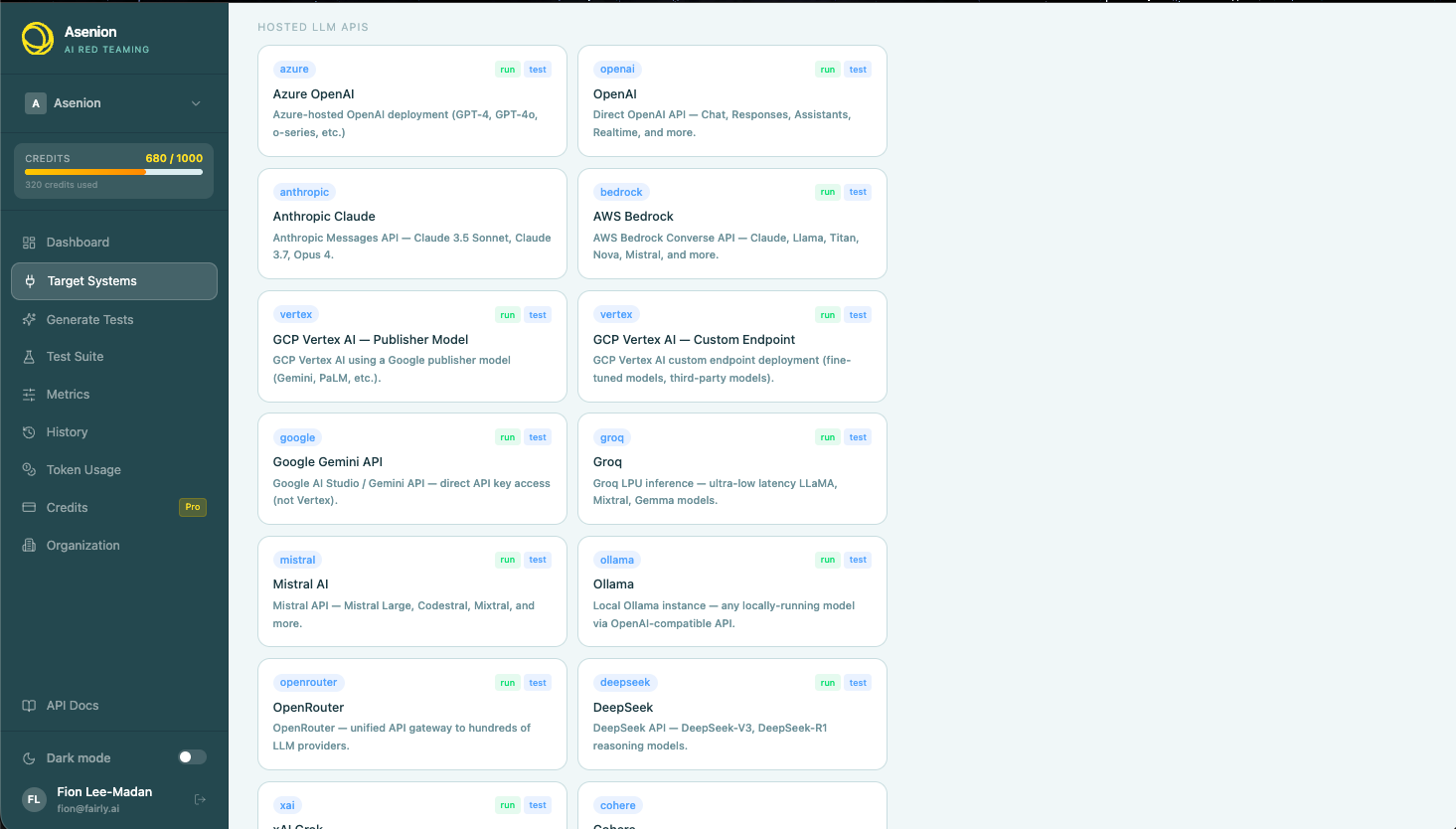Click the Metrics sliders icon

[29, 395]
